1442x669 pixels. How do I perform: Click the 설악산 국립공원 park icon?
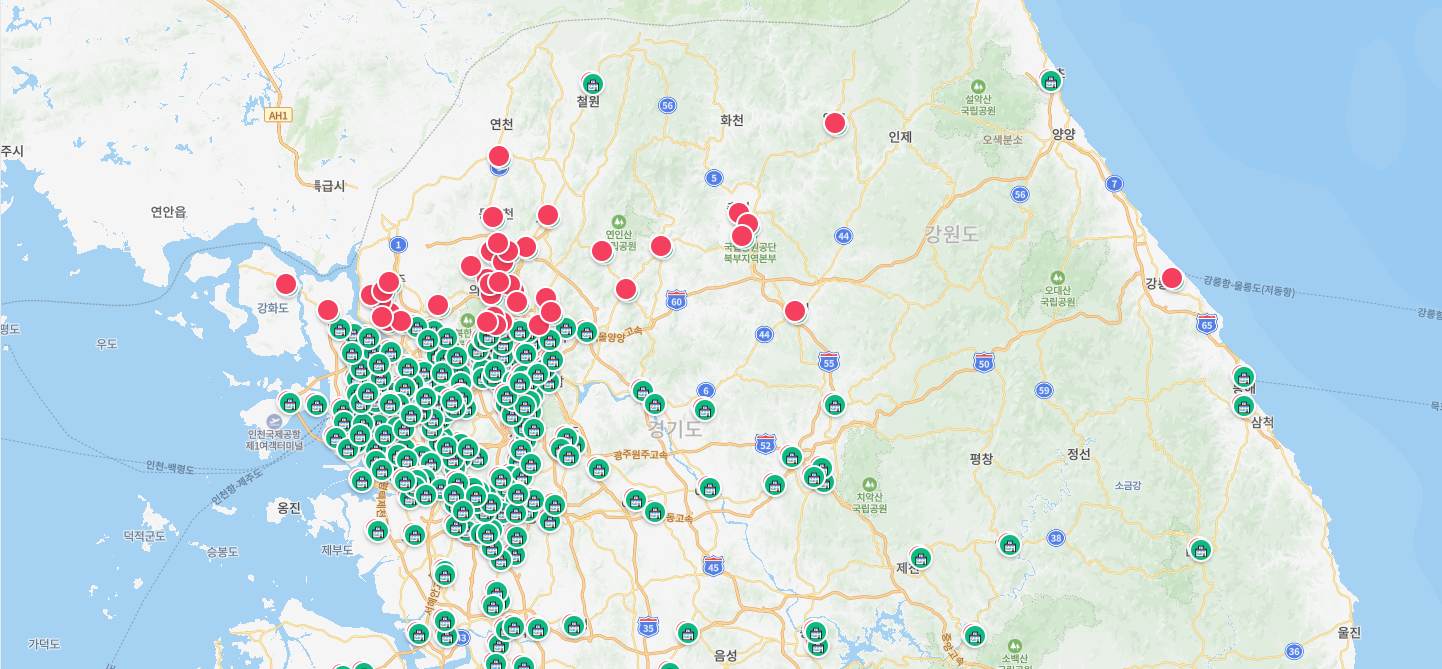(977, 86)
